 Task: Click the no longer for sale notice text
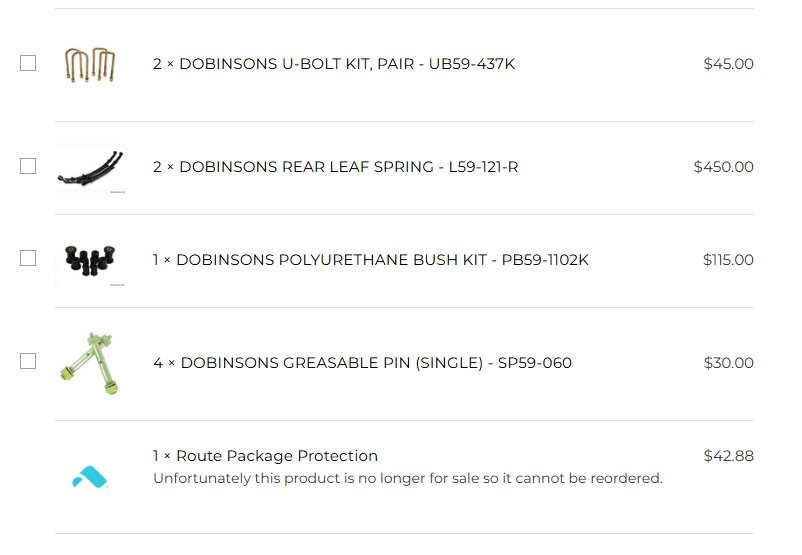point(408,478)
